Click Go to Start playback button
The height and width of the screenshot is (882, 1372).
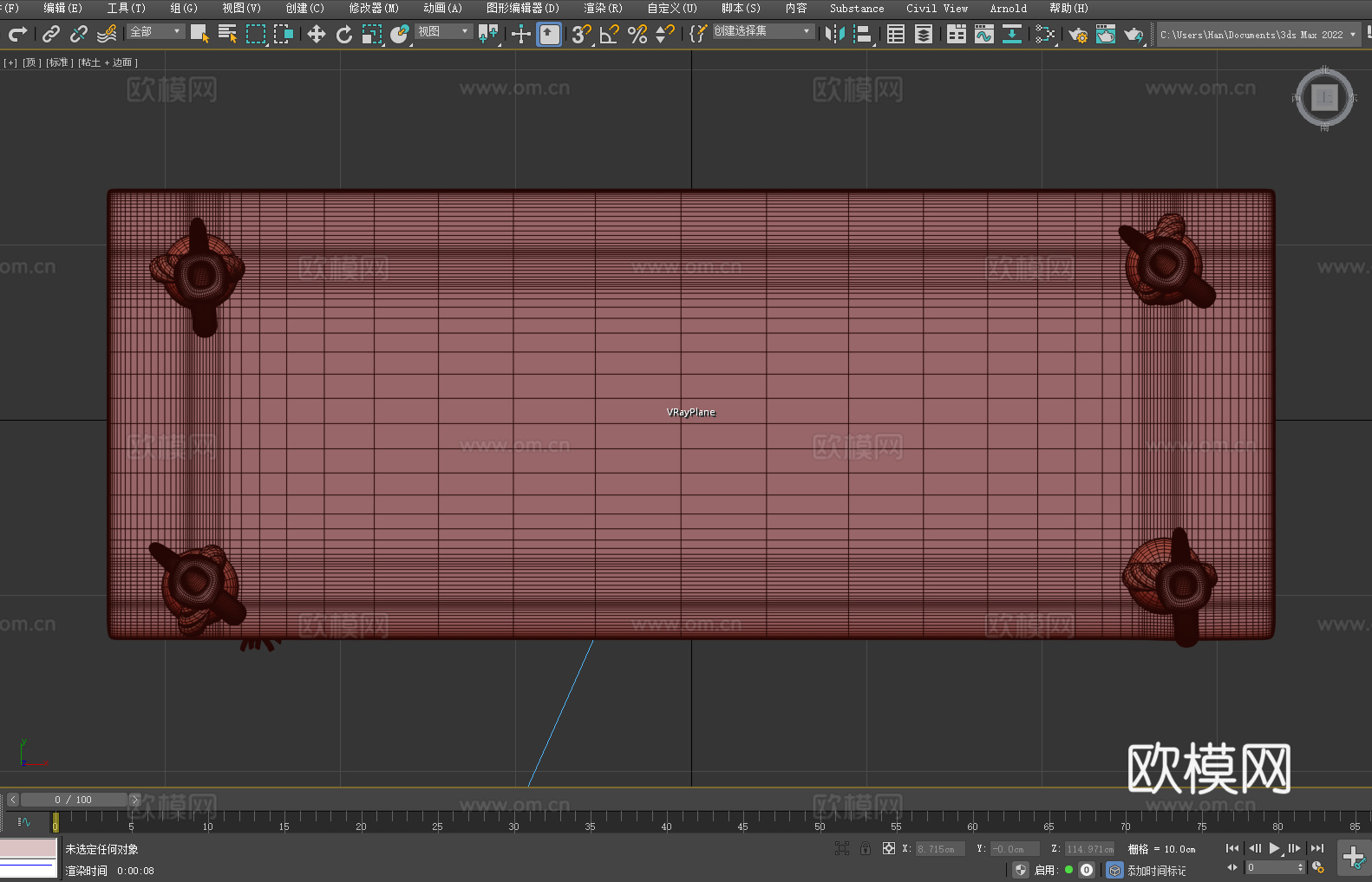point(1232,848)
